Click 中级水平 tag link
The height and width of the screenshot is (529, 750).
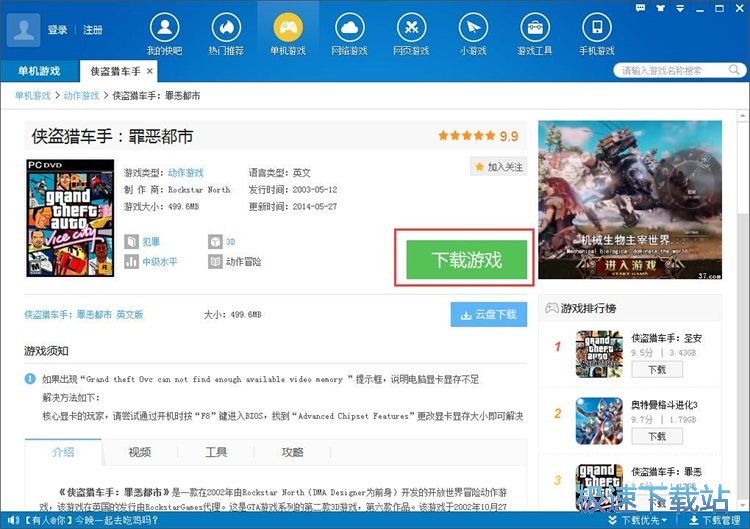pyautogui.click(x=160, y=262)
